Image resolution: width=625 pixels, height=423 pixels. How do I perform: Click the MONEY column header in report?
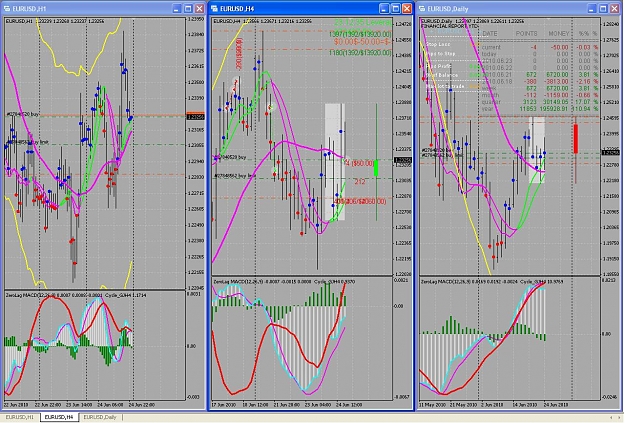[x=559, y=34]
